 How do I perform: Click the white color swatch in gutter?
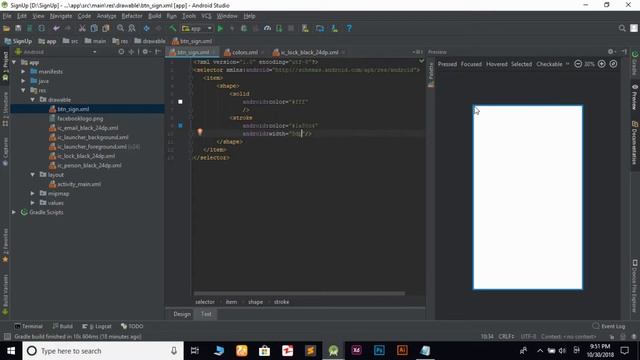click(x=180, y=102)
